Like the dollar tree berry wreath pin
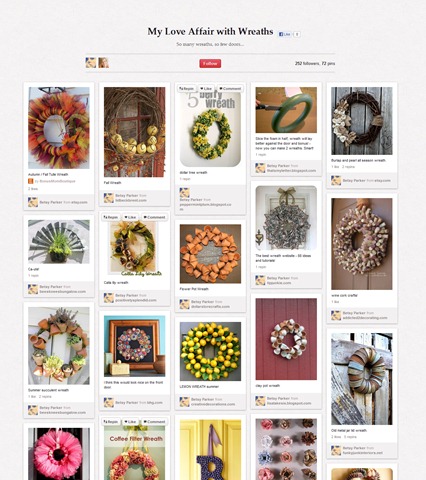 tap(206, 89)
